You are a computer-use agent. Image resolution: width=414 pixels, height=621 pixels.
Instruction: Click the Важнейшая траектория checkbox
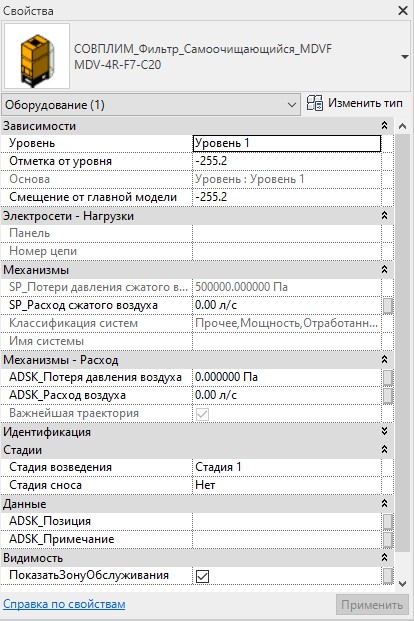coord(202,414)
